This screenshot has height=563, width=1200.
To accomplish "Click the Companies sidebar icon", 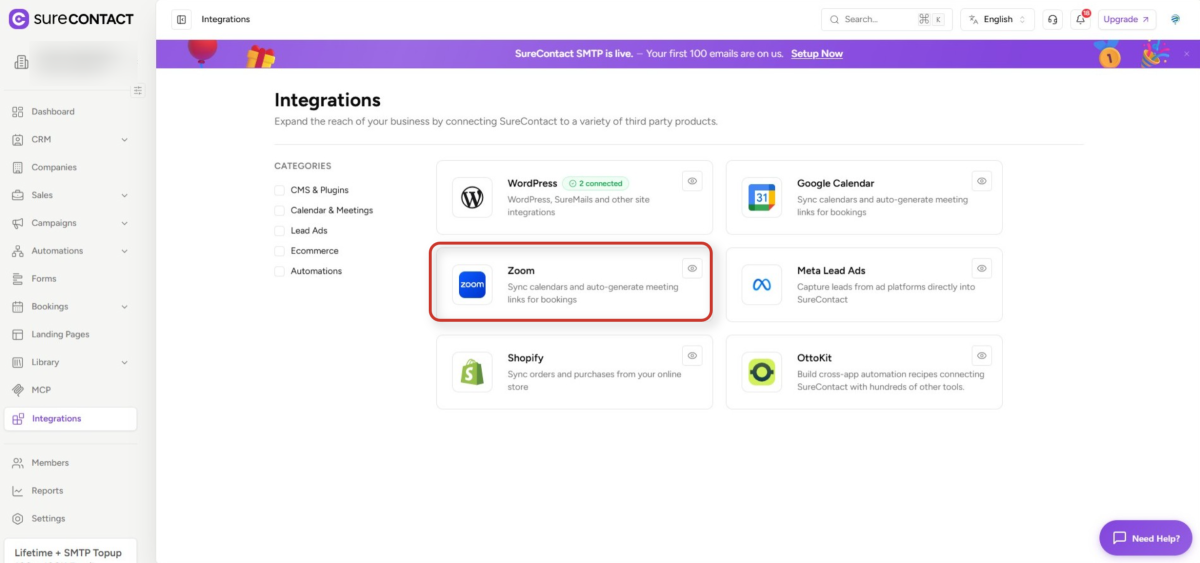I will [x=18, y=168].
